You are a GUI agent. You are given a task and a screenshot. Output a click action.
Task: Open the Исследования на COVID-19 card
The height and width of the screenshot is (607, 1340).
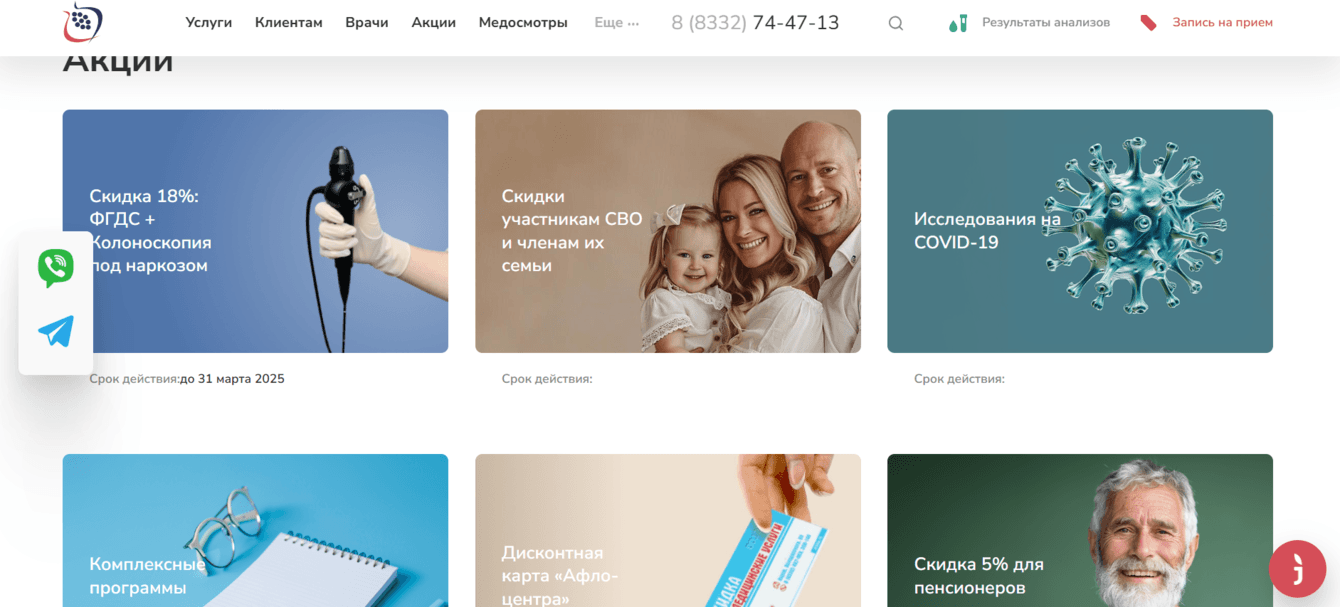pos(1080,231)
